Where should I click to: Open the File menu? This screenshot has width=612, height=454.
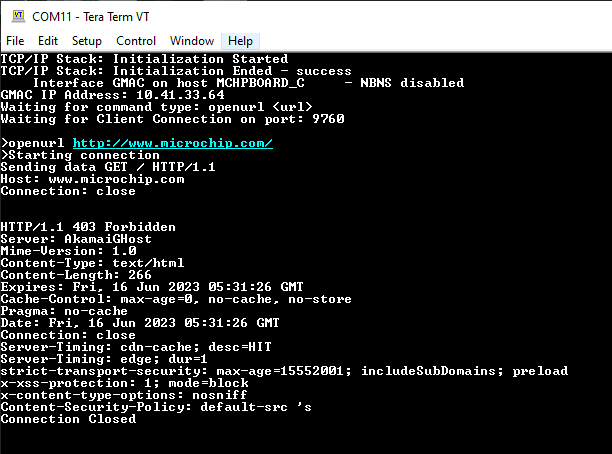(x=15, y=41)
